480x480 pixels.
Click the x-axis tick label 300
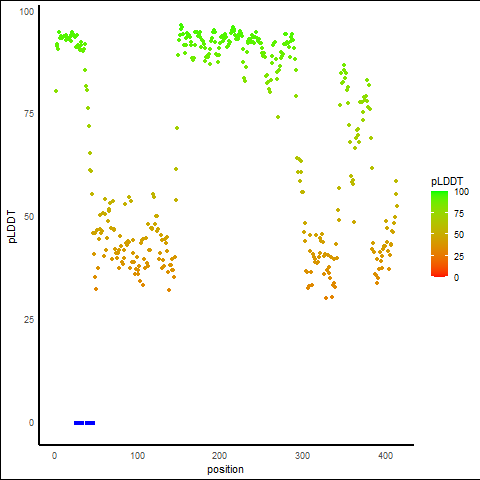(x=302, y=456)
